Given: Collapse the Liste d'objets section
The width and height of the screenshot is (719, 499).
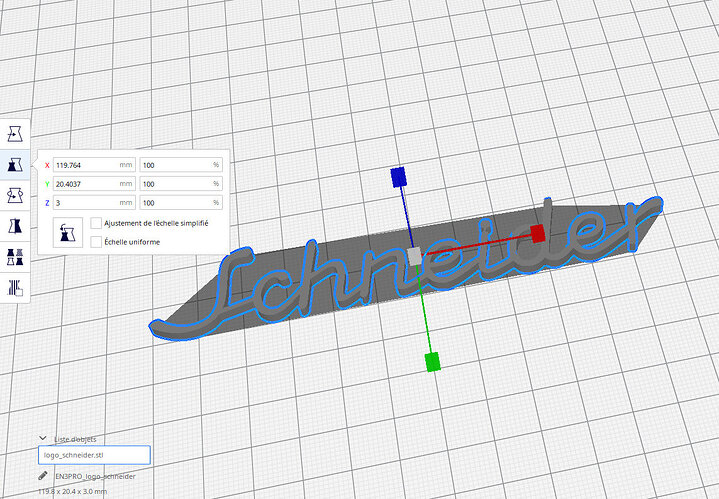Looking at the screenshot, I should pyautogui.click(x=43, y=439).
